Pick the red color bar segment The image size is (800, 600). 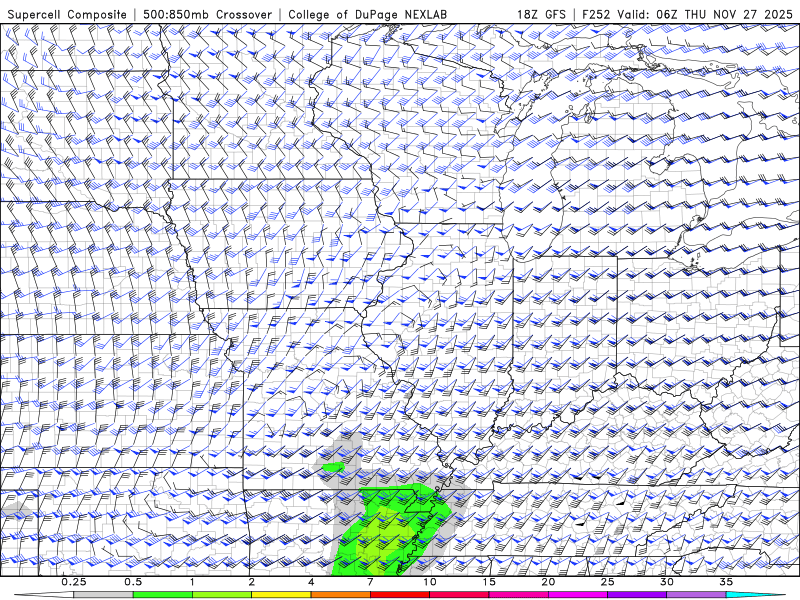click(x=400, y=595)
